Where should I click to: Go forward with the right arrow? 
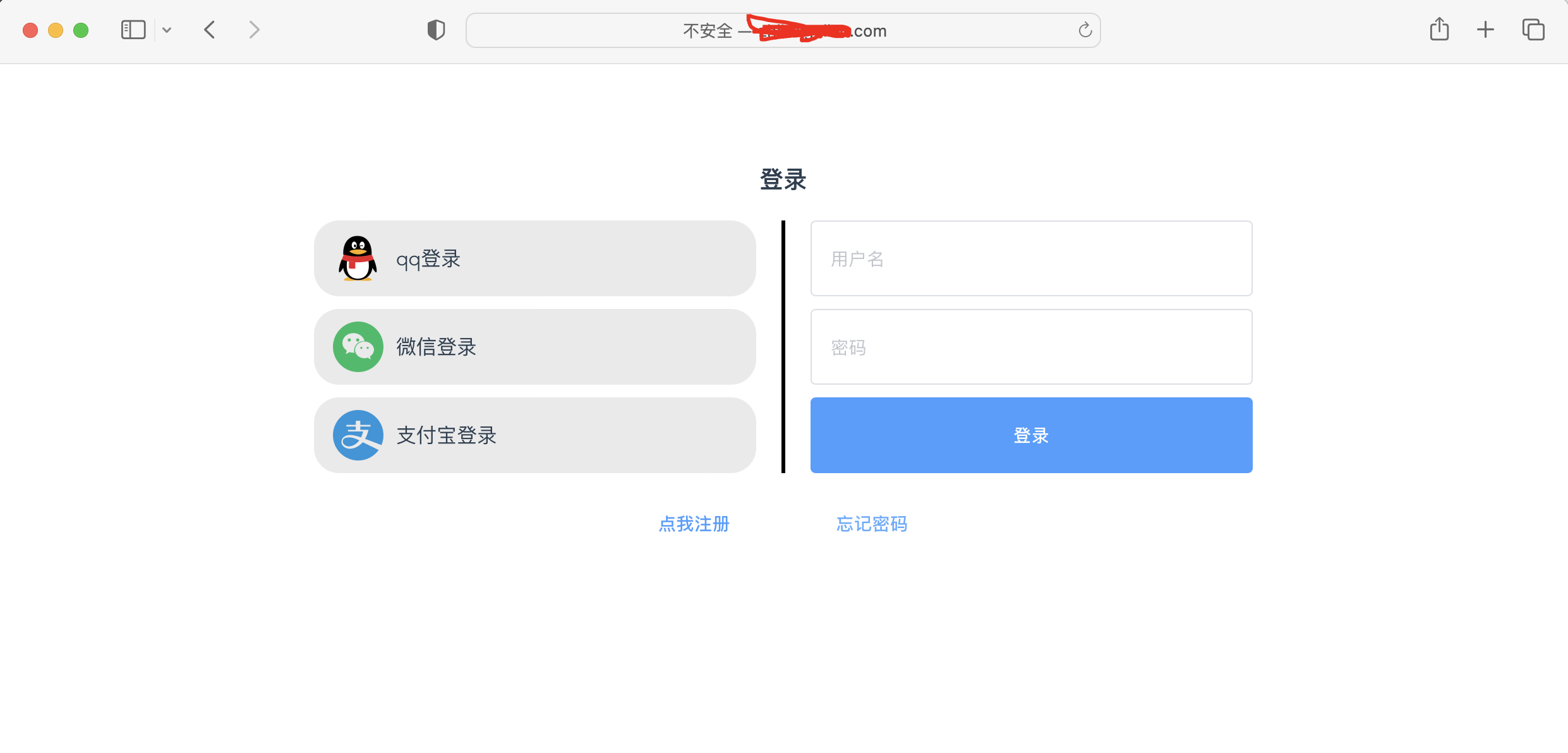(x=254, y=30)
